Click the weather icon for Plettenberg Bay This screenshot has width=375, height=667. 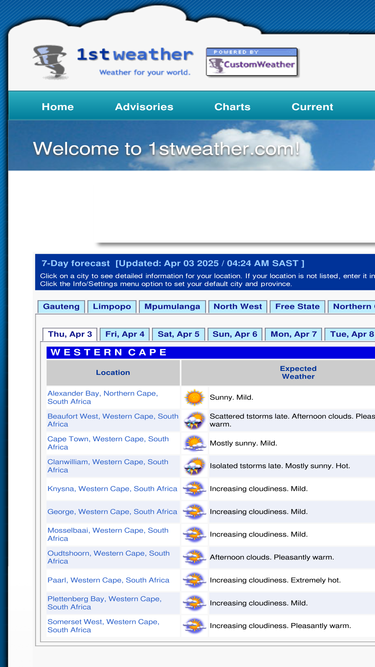(x=195, y=603)
